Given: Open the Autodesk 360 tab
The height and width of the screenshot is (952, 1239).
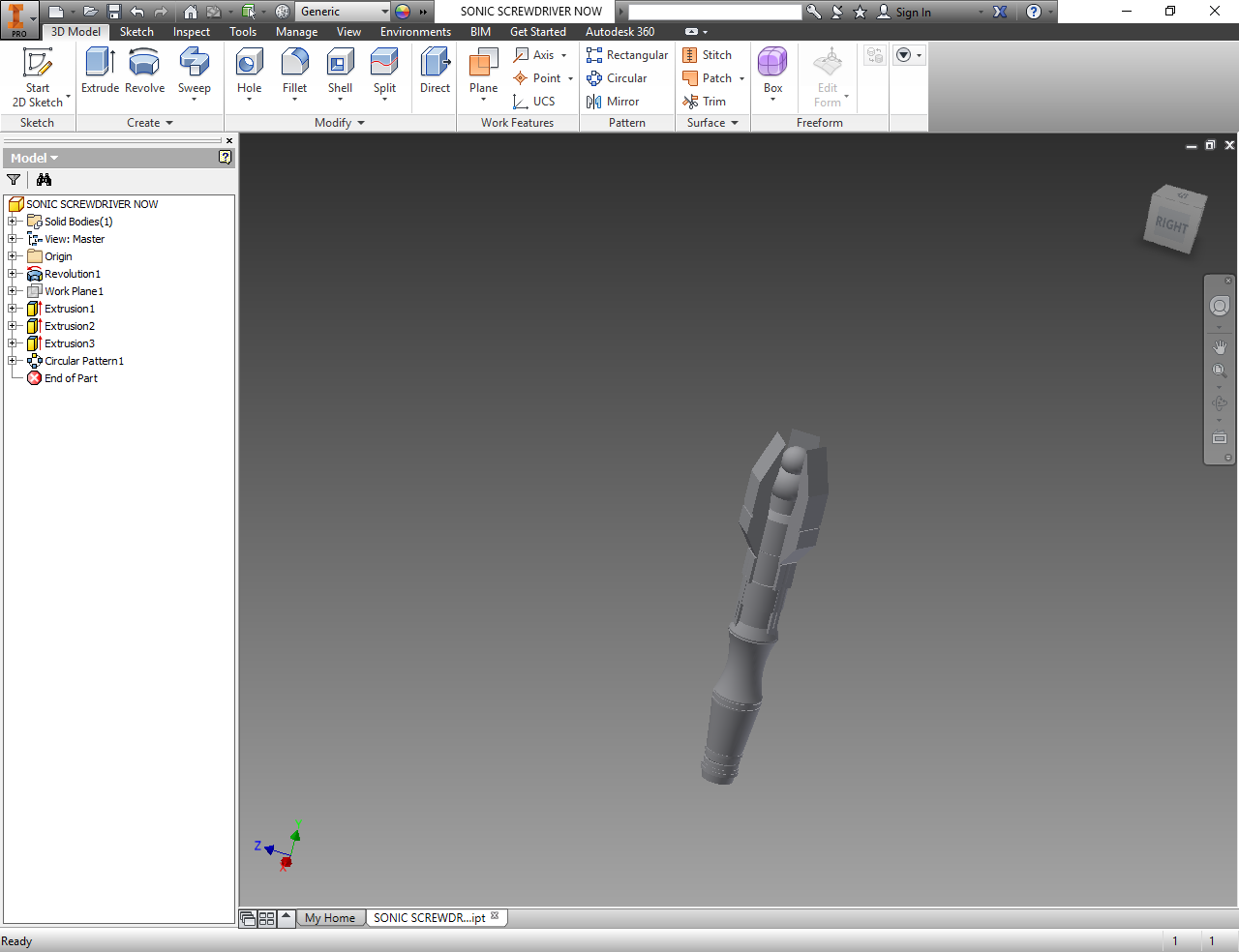Looking at the screenshot, I should click(619, 32).
